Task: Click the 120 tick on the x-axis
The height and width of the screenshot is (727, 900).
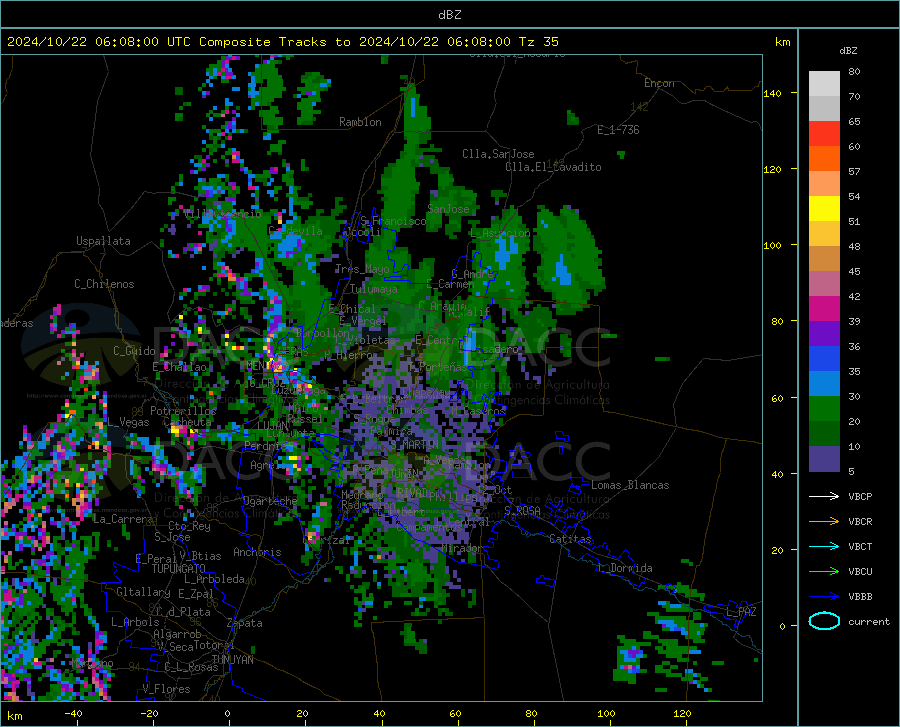Action: [x=682, y=713]
